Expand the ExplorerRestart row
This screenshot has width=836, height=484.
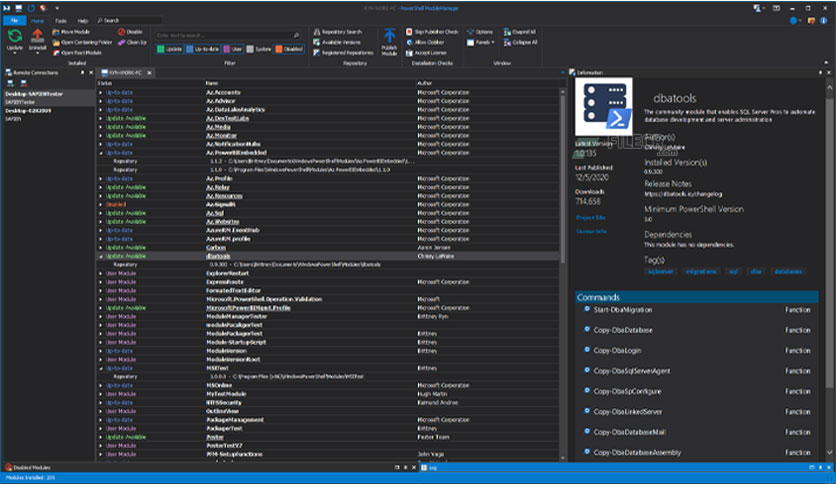[x=100, y=273]
